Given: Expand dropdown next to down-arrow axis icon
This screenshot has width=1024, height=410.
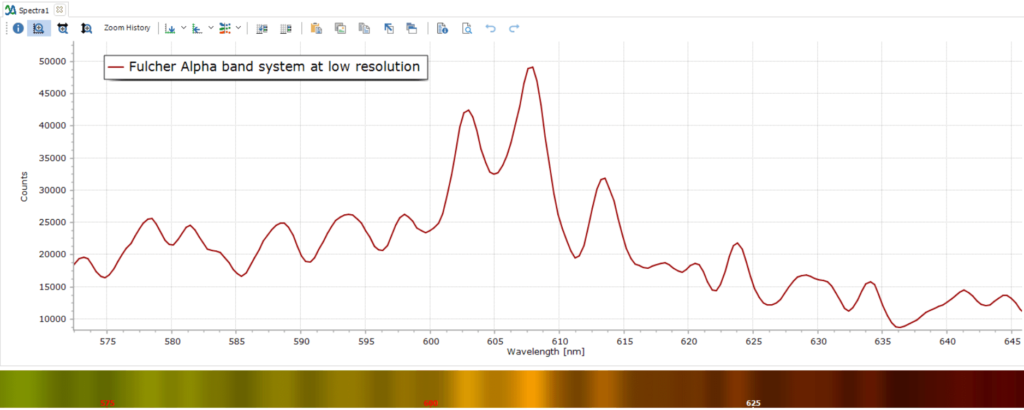Looking at the screenshot, I should pyautogui.click(x=184, y=28).
